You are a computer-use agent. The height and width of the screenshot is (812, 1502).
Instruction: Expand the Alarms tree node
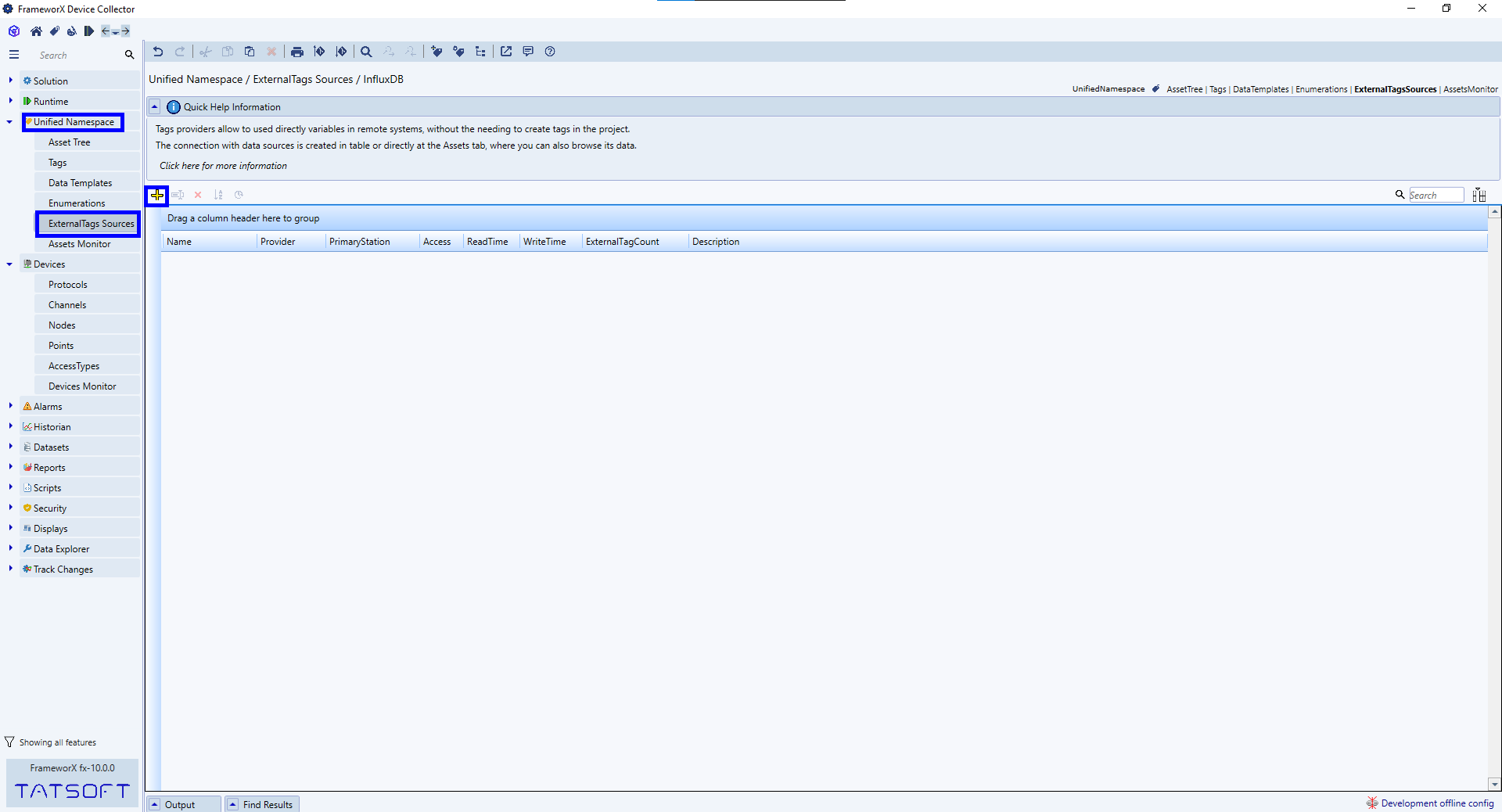10,406
